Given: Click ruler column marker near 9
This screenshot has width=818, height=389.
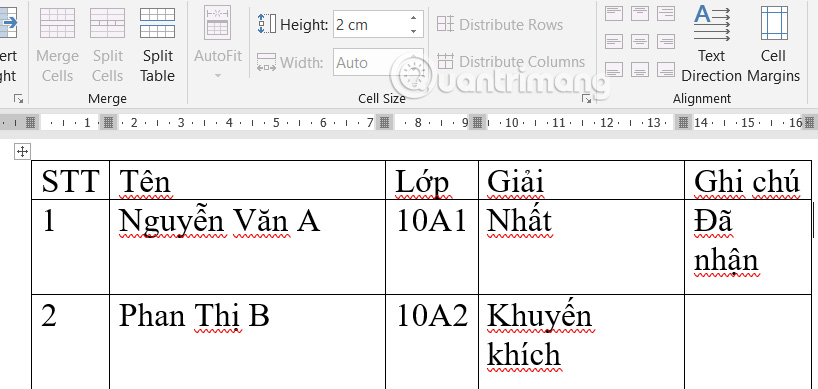Looking at the screenshot, I should tap(477, 123).
